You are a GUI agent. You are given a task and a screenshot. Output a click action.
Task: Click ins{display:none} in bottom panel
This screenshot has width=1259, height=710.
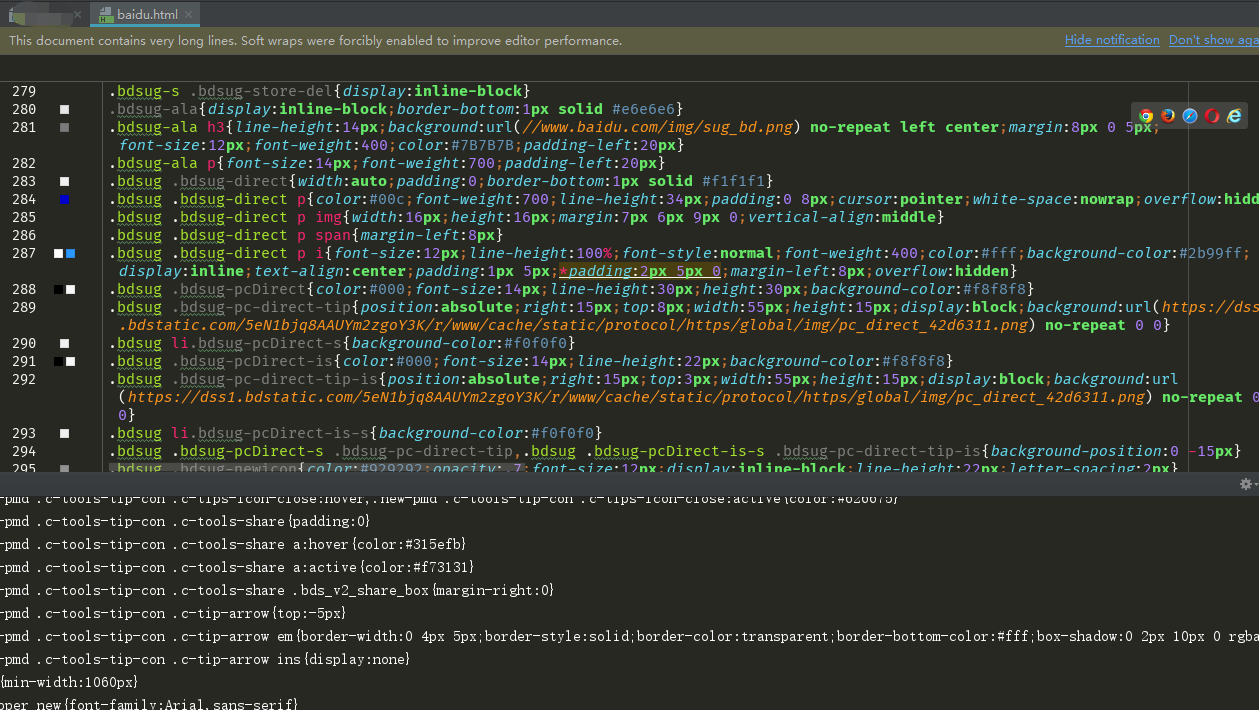click(343, 659)
